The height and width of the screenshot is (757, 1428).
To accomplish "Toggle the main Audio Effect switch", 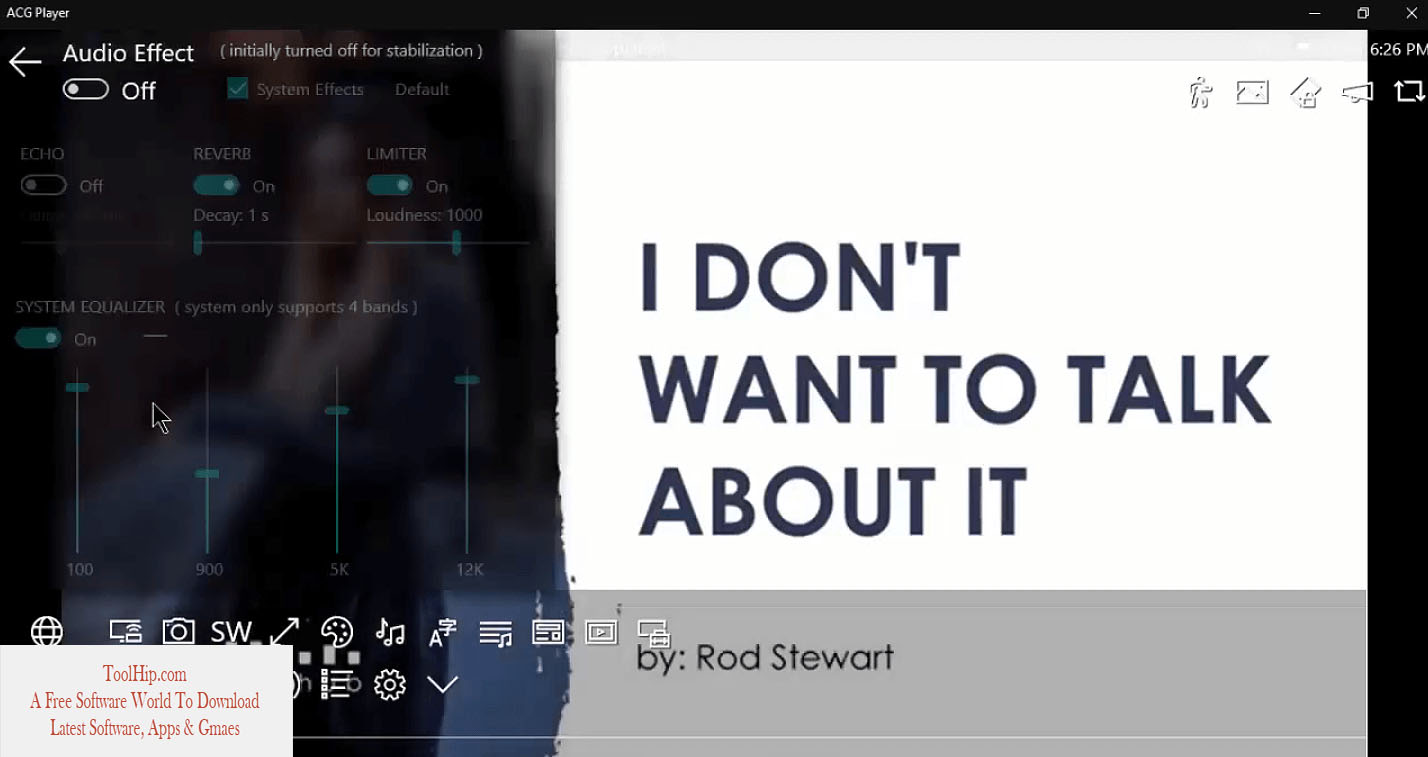I will 86,90.
